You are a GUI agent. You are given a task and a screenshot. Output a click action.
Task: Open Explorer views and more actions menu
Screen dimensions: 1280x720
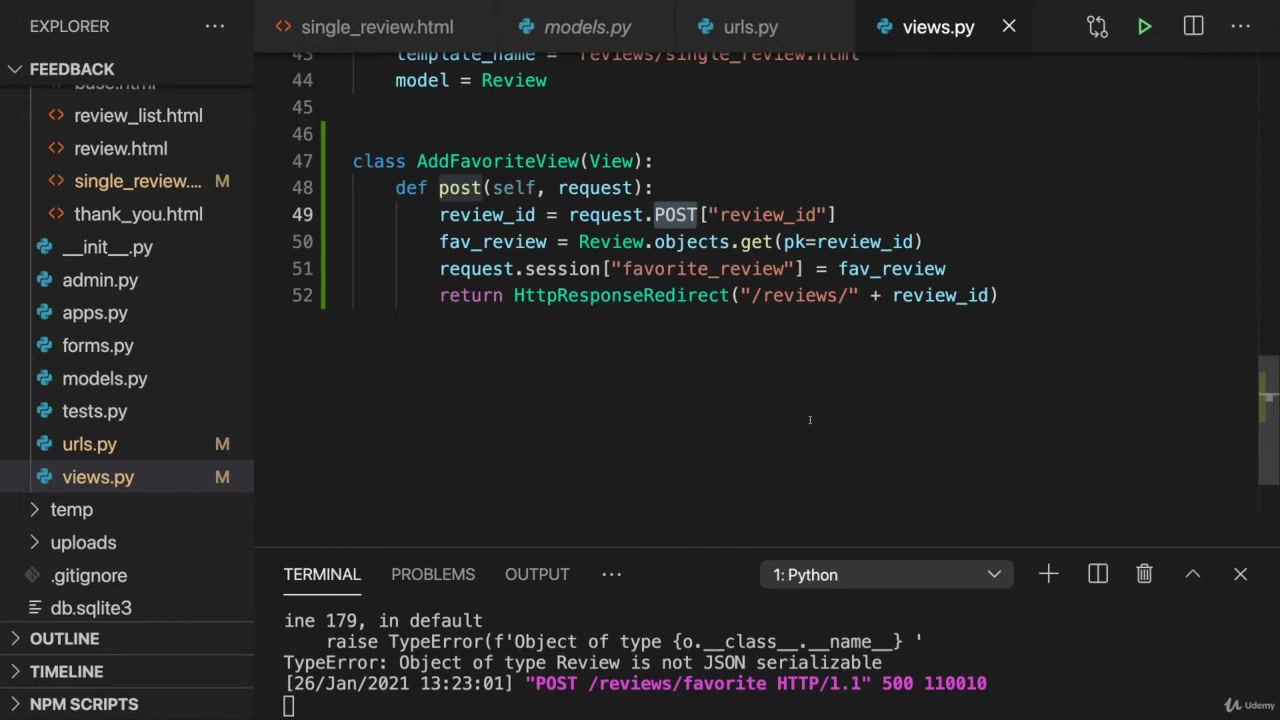pos(215,27)
